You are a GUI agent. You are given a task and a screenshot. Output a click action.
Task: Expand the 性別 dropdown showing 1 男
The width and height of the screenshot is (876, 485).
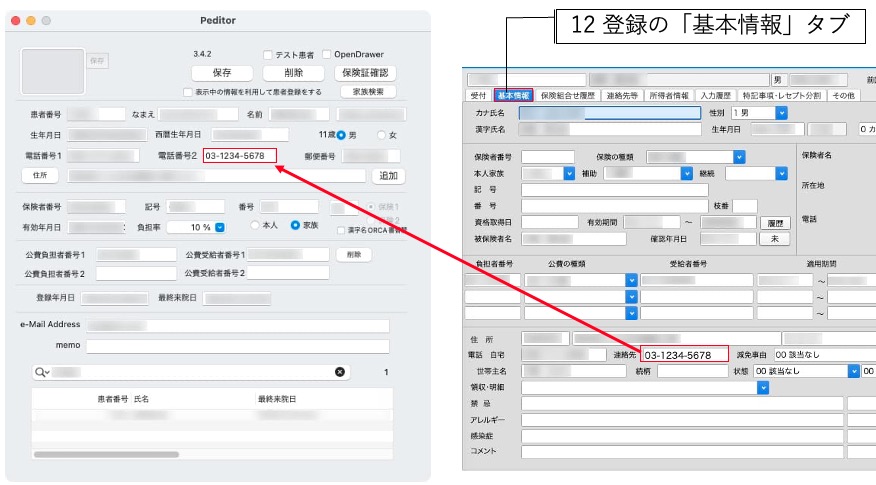click(x=781, y=113)
